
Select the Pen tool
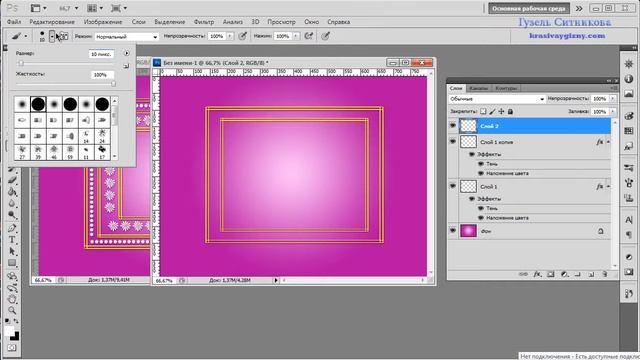12,228
